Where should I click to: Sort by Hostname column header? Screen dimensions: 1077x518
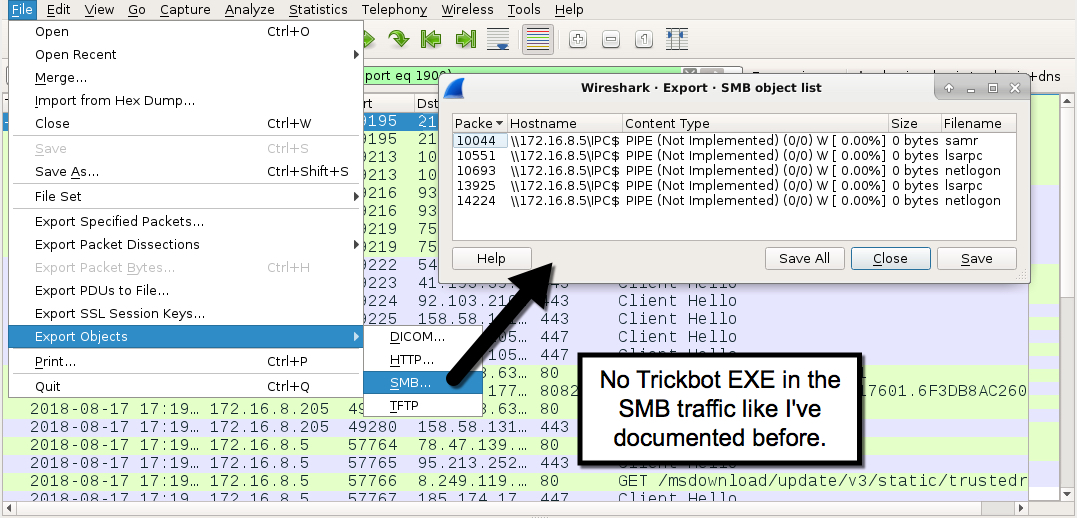pyautogui.click(x=565, y=124)
